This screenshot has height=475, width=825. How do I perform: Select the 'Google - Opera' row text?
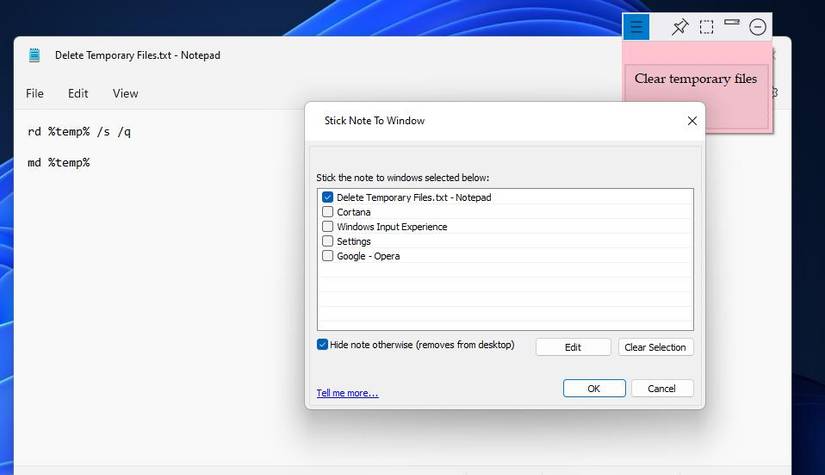click(x=368, y=256)
